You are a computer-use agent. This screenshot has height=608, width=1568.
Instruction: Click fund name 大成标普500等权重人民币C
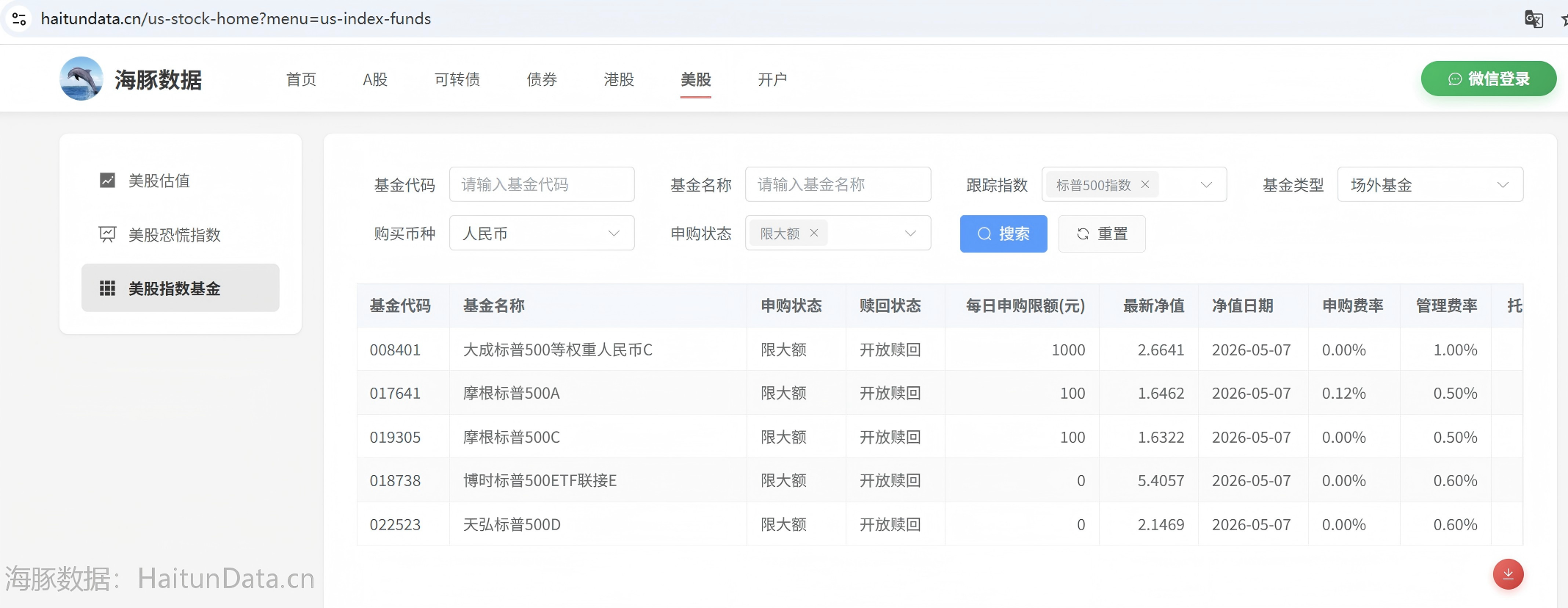click(x=558, y=350)
